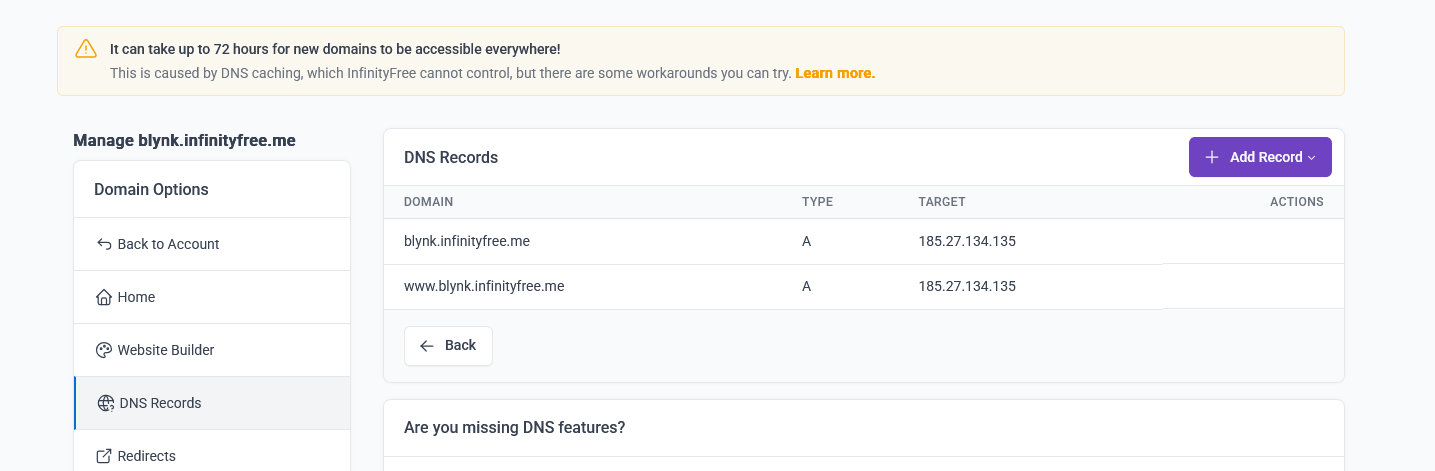
Task: Select the www.blynk.infinityfree.me record row
Action: [484, 286]
